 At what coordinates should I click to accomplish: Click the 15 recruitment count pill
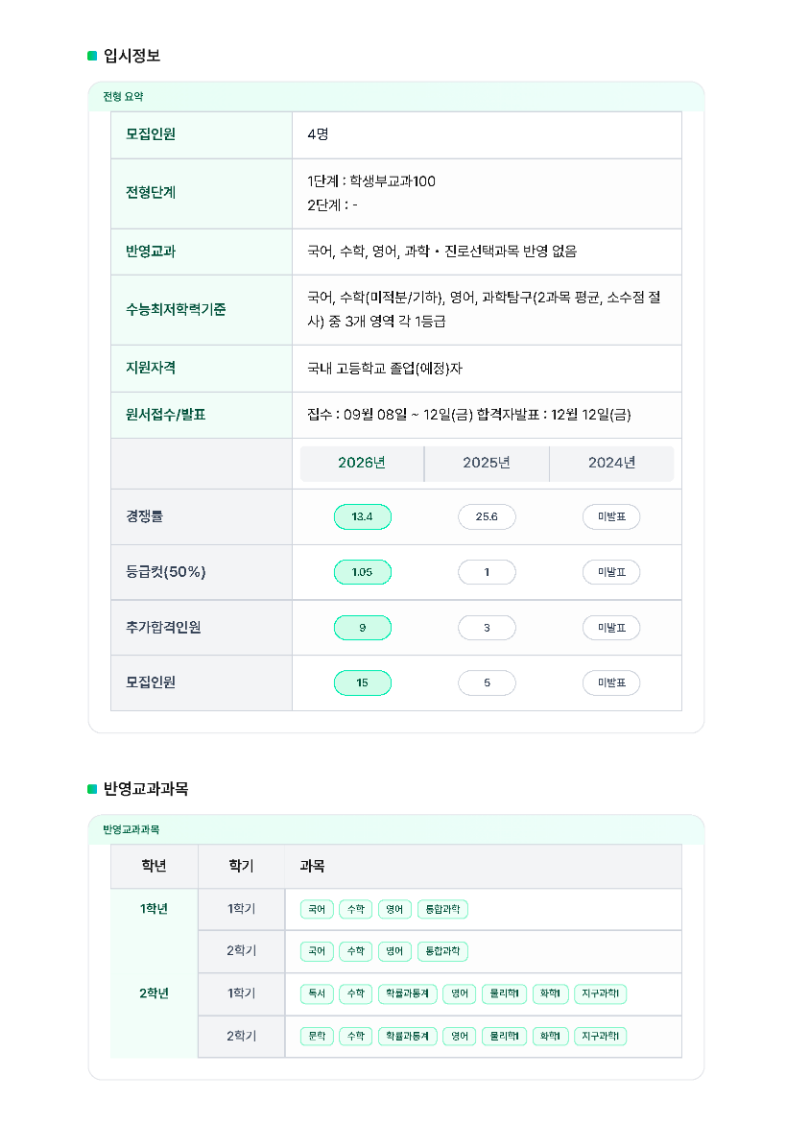(362, 683)
